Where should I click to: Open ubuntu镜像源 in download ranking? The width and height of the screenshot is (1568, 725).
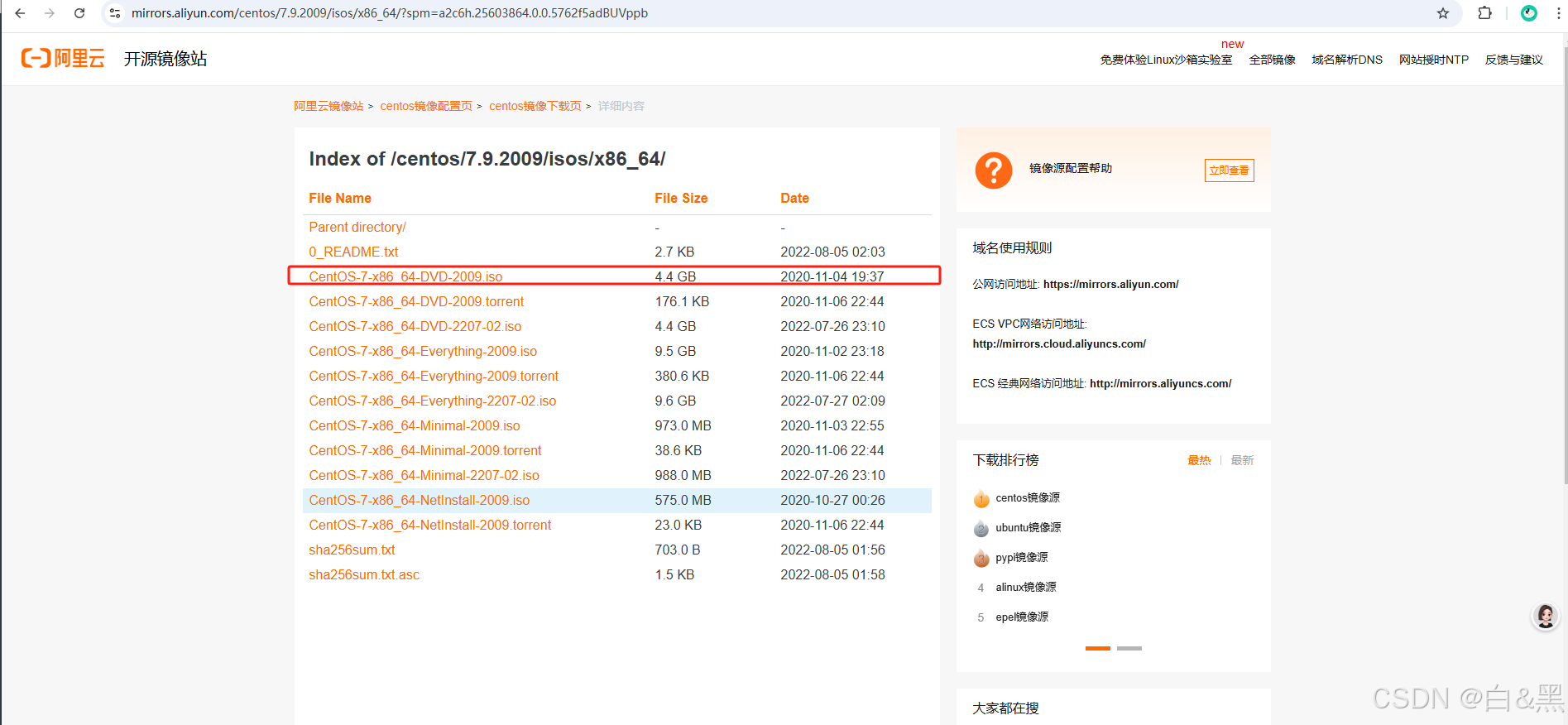coord(1029,527)
